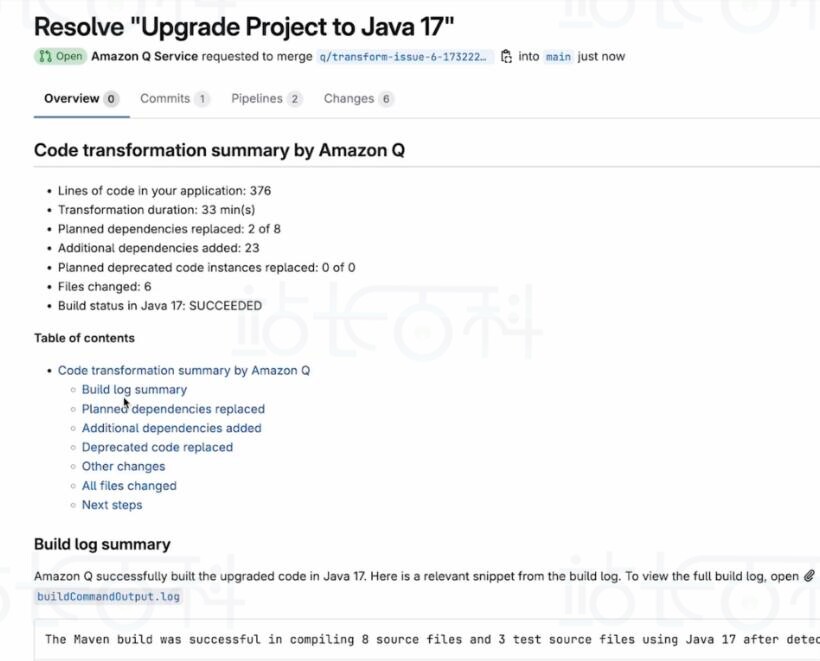Select the Overview tab

click(x=80, y=99)
